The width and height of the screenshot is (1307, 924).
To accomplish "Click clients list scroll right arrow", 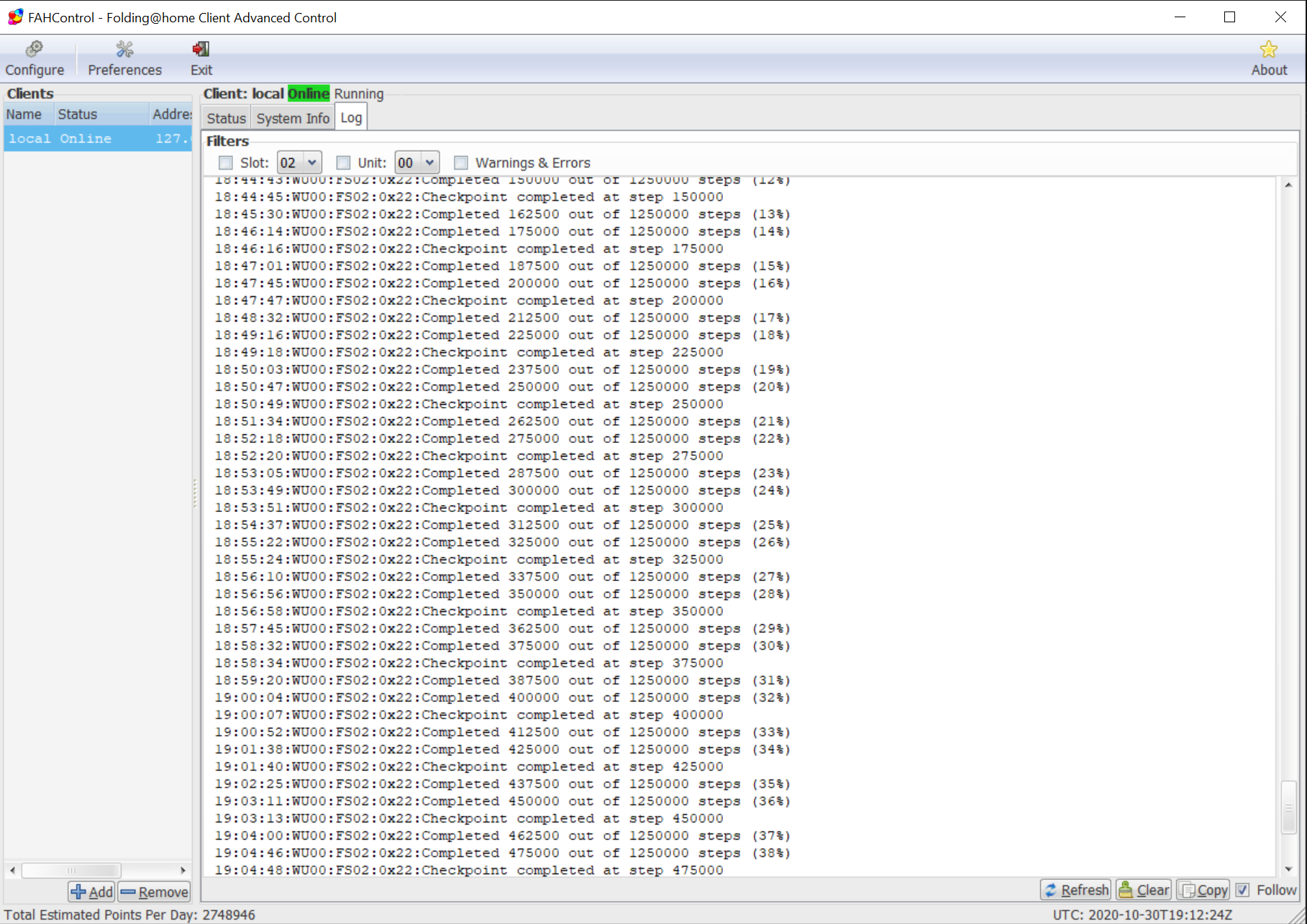I will (183, 870).
